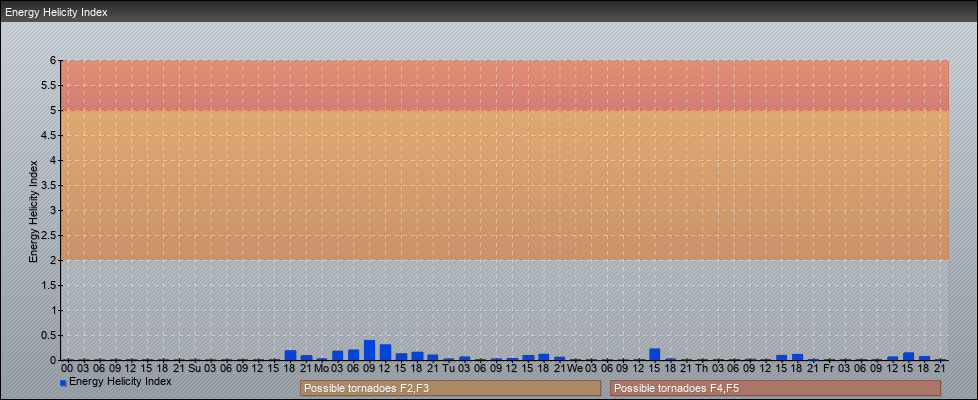The image size is (978, 400).
Task: Click the 'Su' day label on the x-axis
Action: click(x=194, y=368)
